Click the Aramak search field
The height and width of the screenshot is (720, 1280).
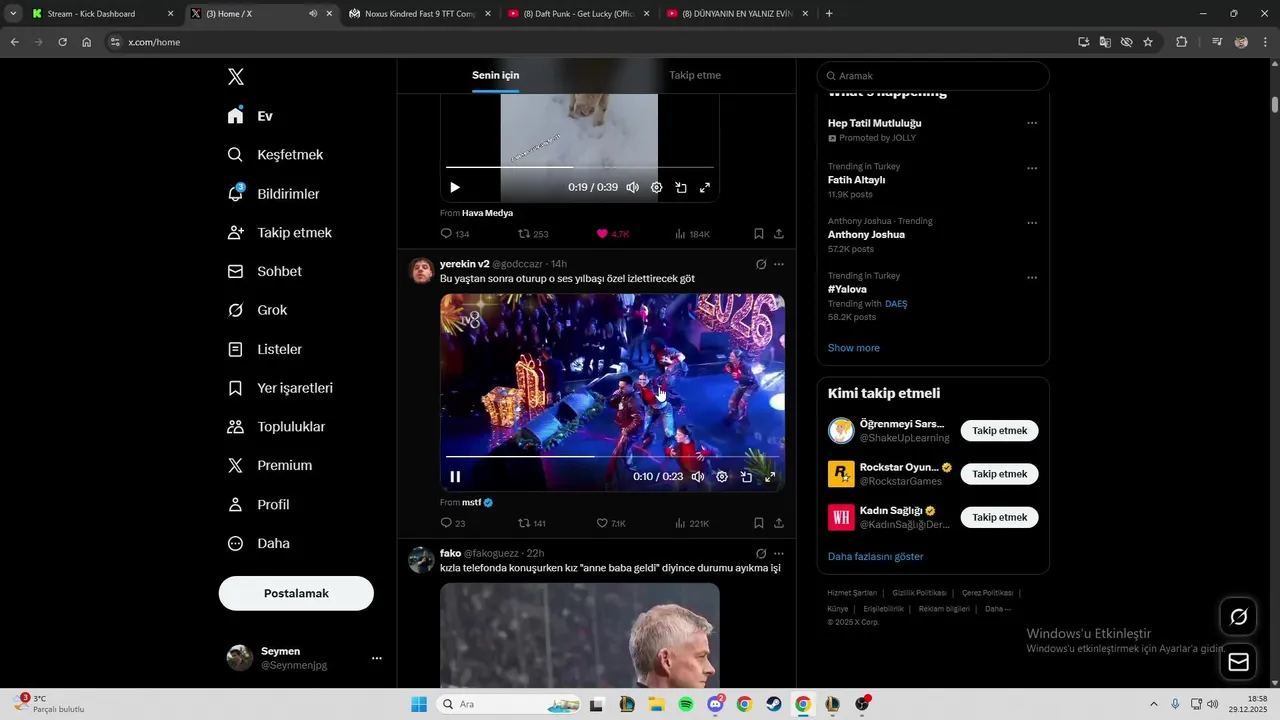click(x=933, y=76)
